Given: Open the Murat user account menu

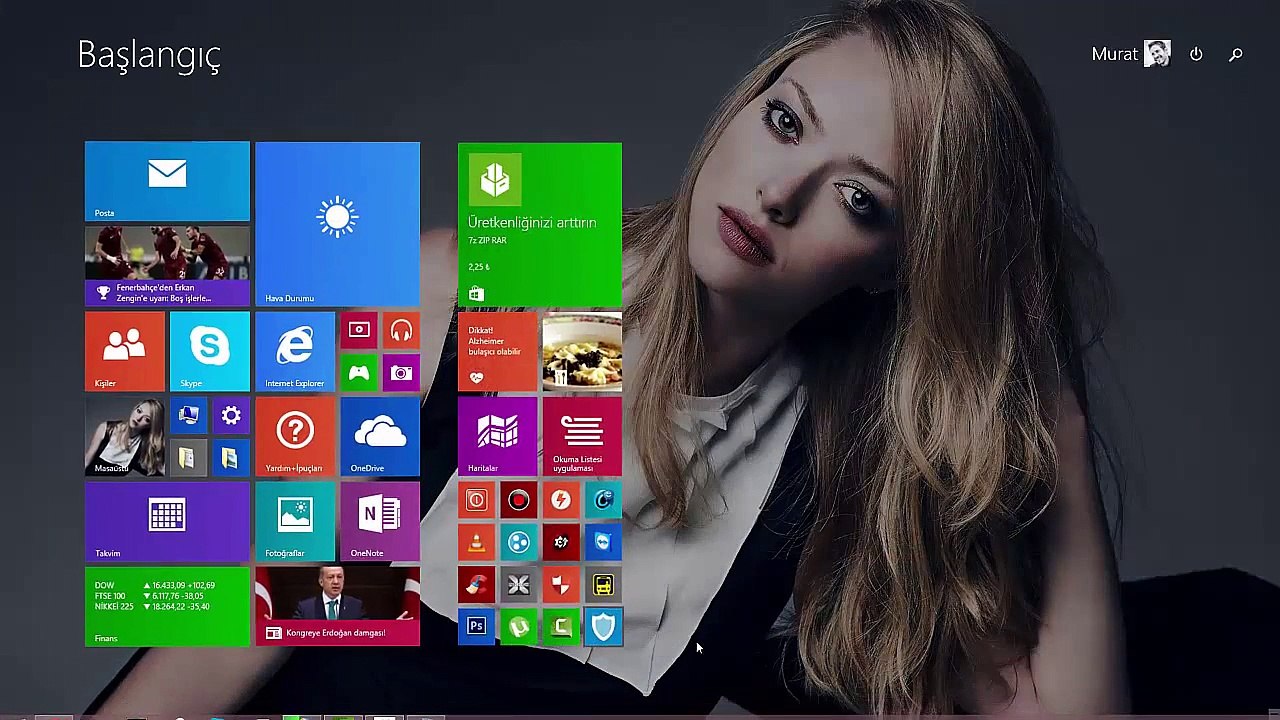Looking at the screenshot, I should click(1131, 54).
